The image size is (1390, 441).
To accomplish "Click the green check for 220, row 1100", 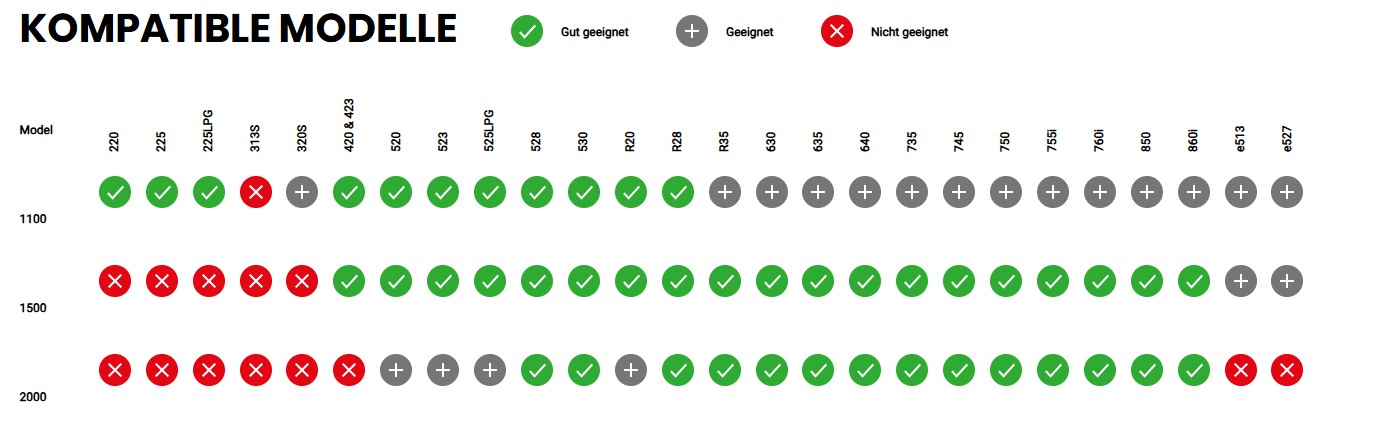I will coord(115,192).
